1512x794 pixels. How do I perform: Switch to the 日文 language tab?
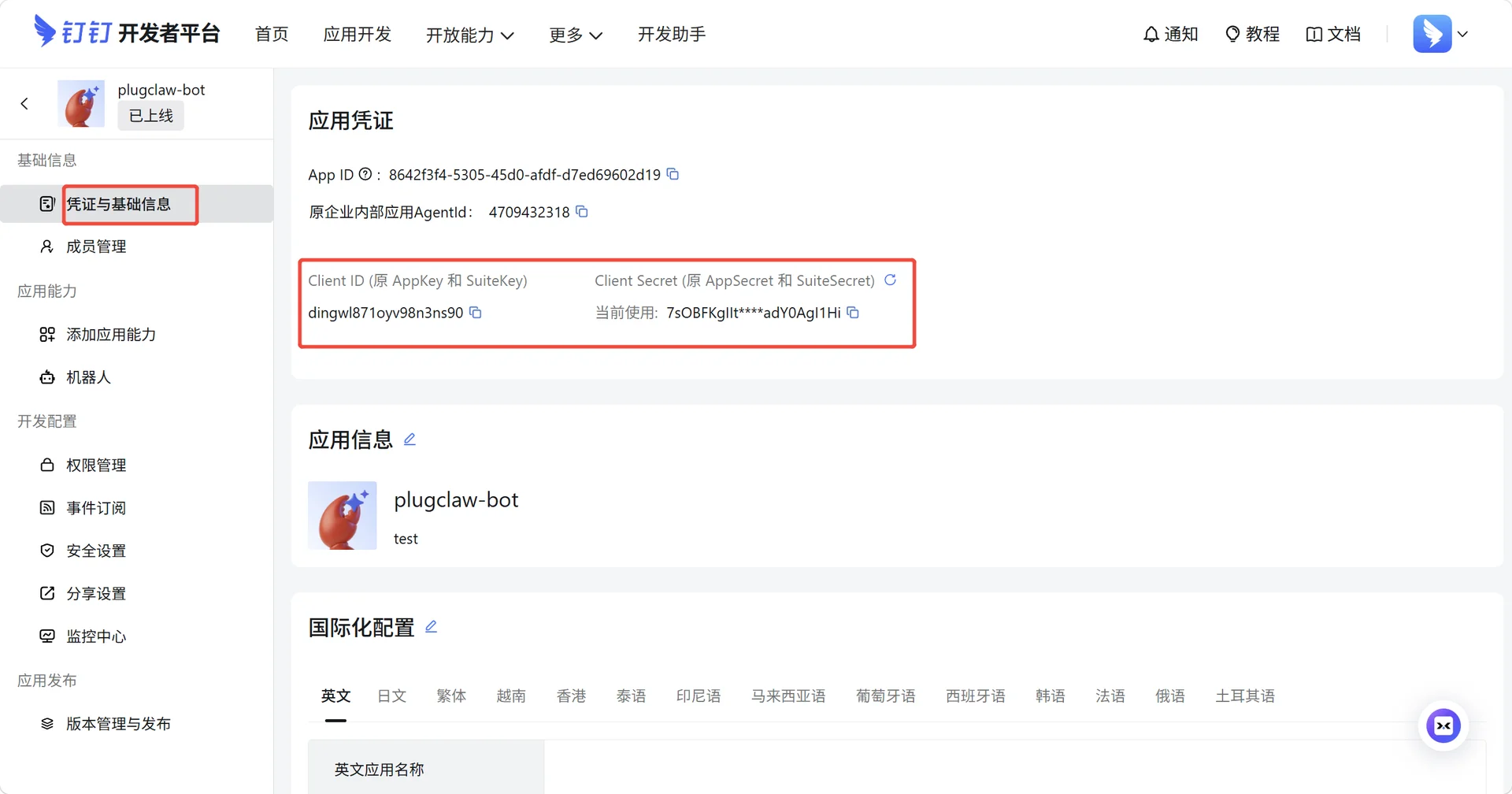coord(391,696)
